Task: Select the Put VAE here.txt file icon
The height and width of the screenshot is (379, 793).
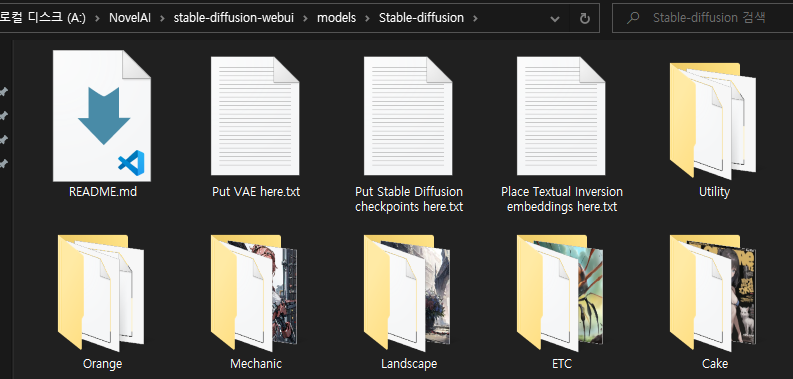Action: tap(255, 116)
